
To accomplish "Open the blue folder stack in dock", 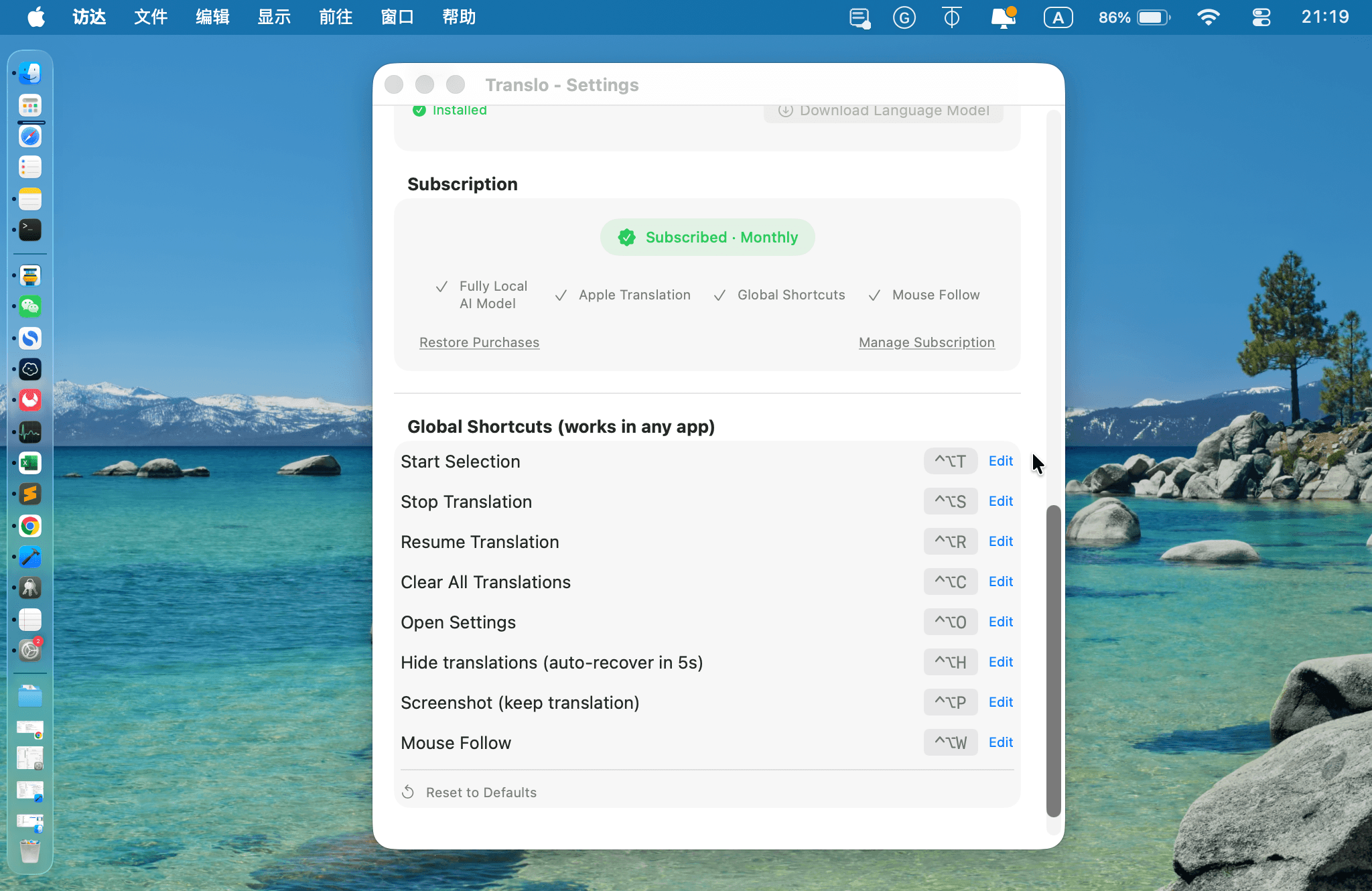I will pos(30,696).
